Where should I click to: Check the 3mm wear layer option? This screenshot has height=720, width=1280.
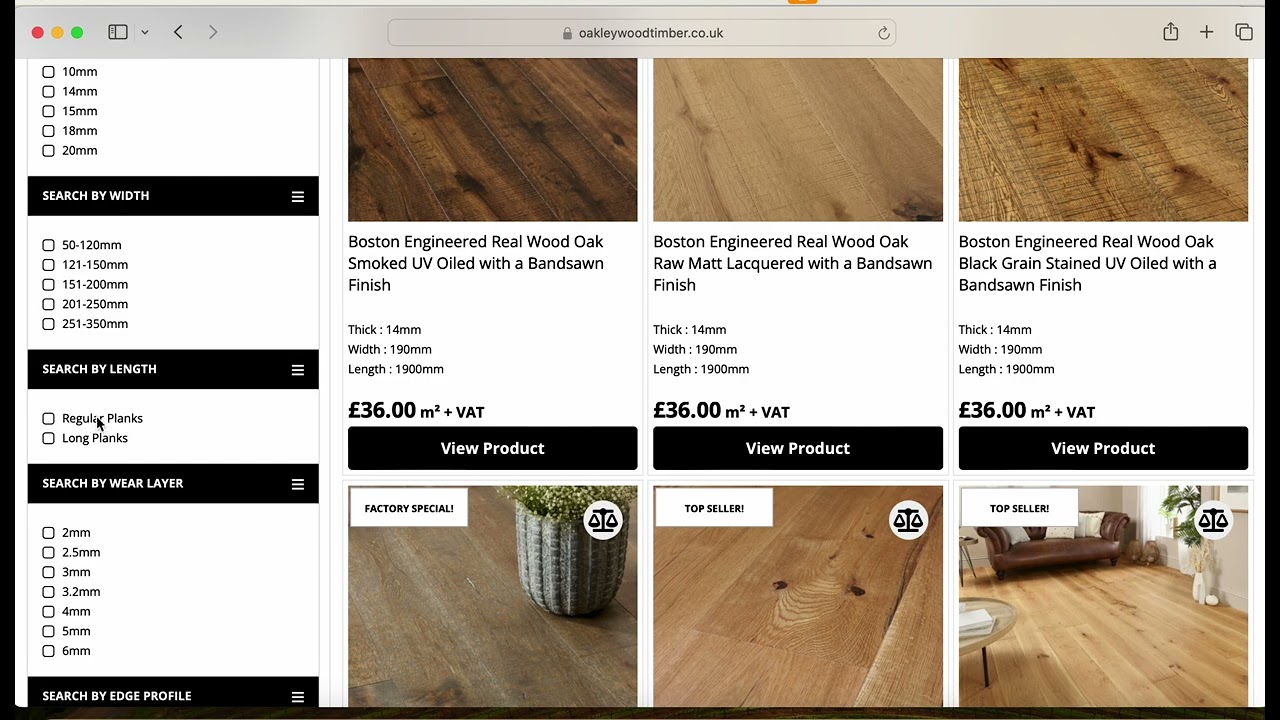click(x=48, y=572)
